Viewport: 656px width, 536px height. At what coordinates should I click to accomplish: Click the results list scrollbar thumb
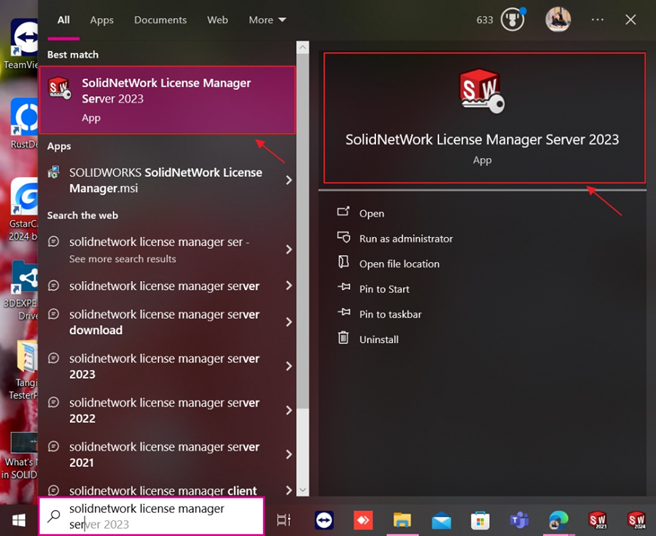(x=302, y=231)
